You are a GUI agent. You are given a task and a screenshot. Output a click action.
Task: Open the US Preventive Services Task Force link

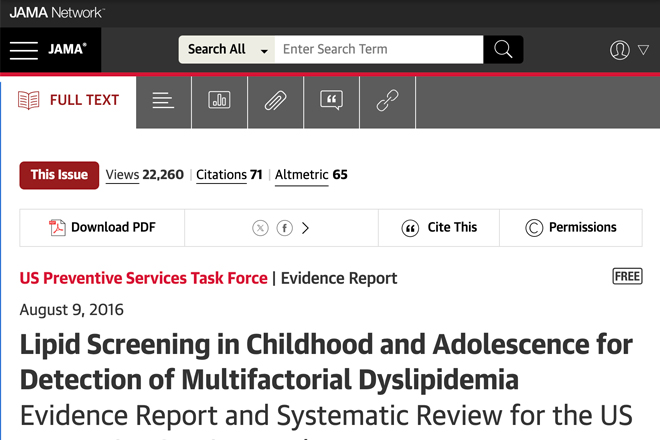[144, 278]
